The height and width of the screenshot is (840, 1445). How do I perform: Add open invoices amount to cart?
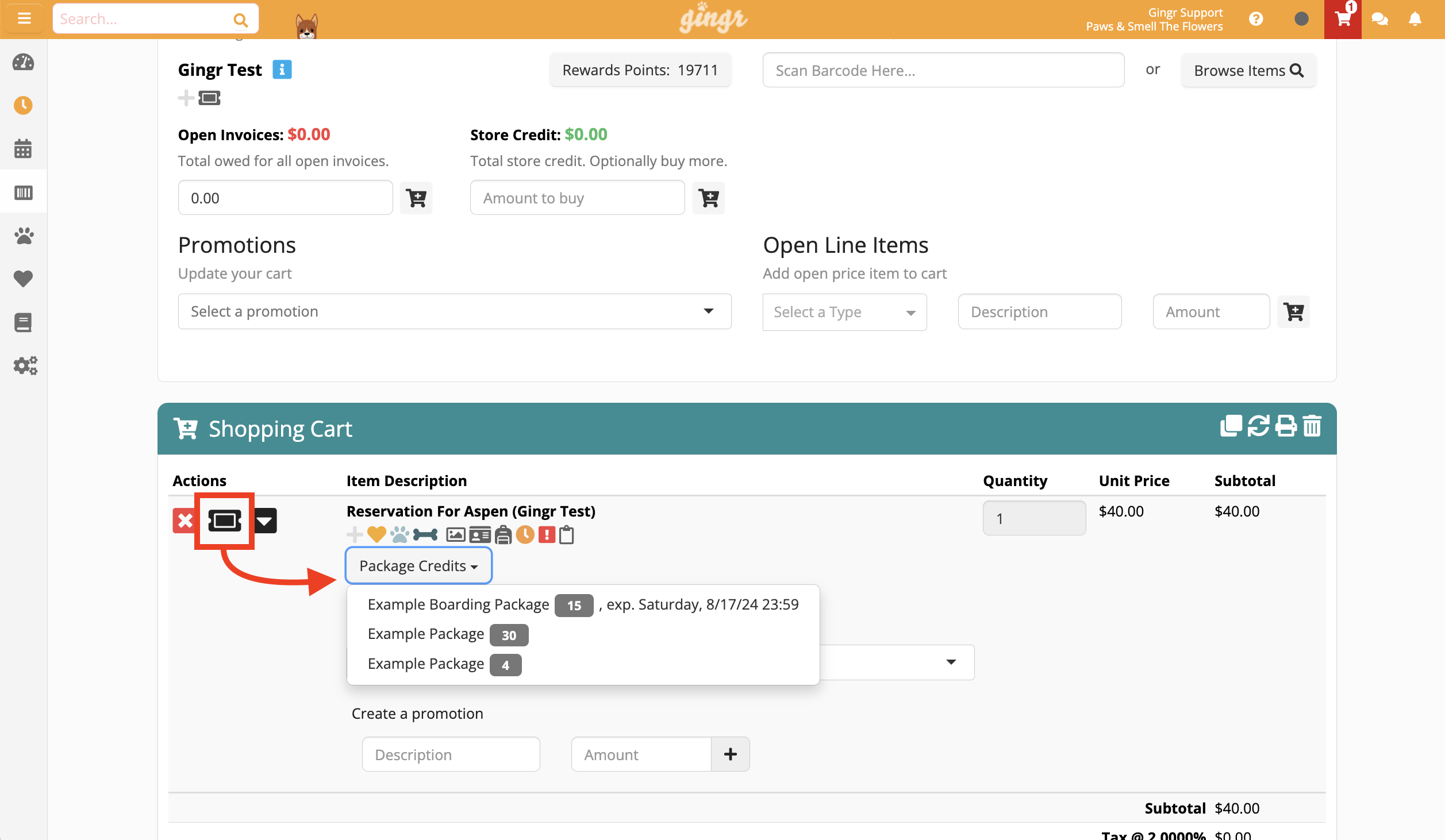coord(416,198)
